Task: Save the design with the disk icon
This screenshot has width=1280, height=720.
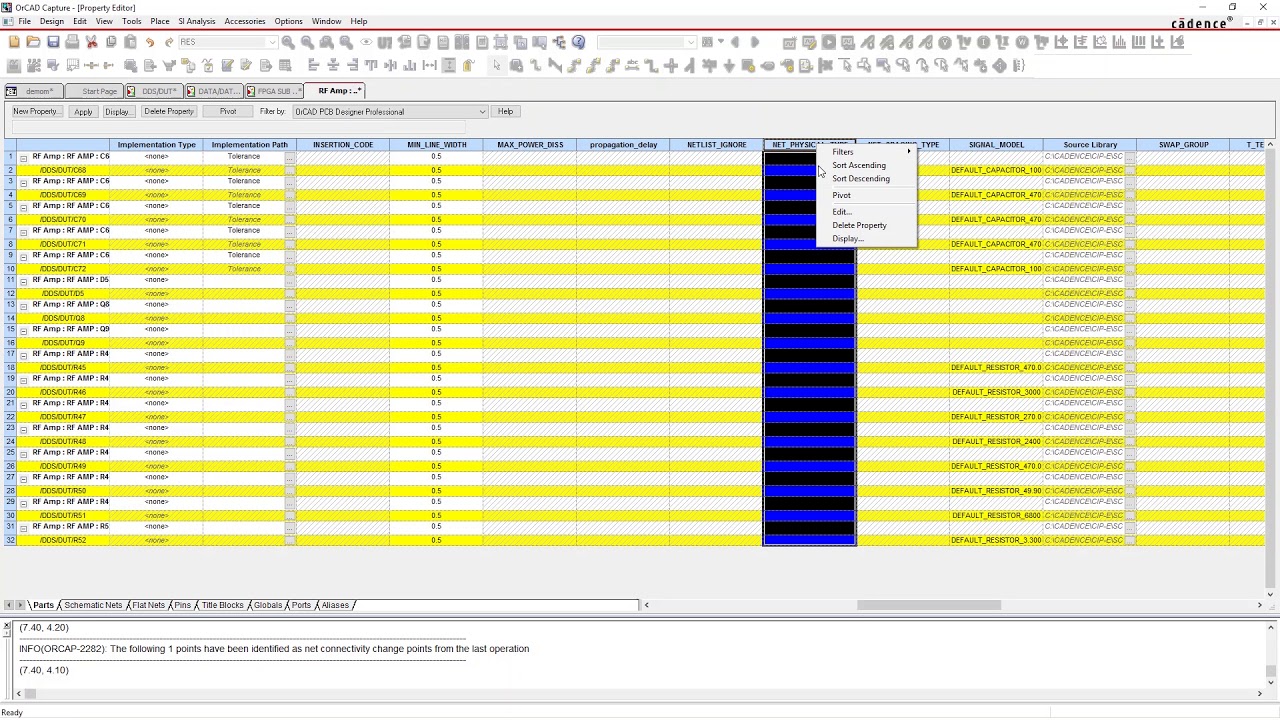Action: point(53,42)
